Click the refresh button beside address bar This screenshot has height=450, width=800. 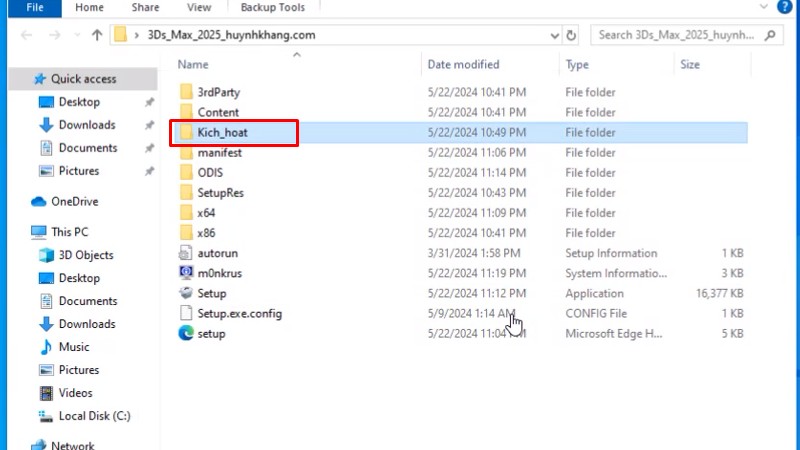571,35
